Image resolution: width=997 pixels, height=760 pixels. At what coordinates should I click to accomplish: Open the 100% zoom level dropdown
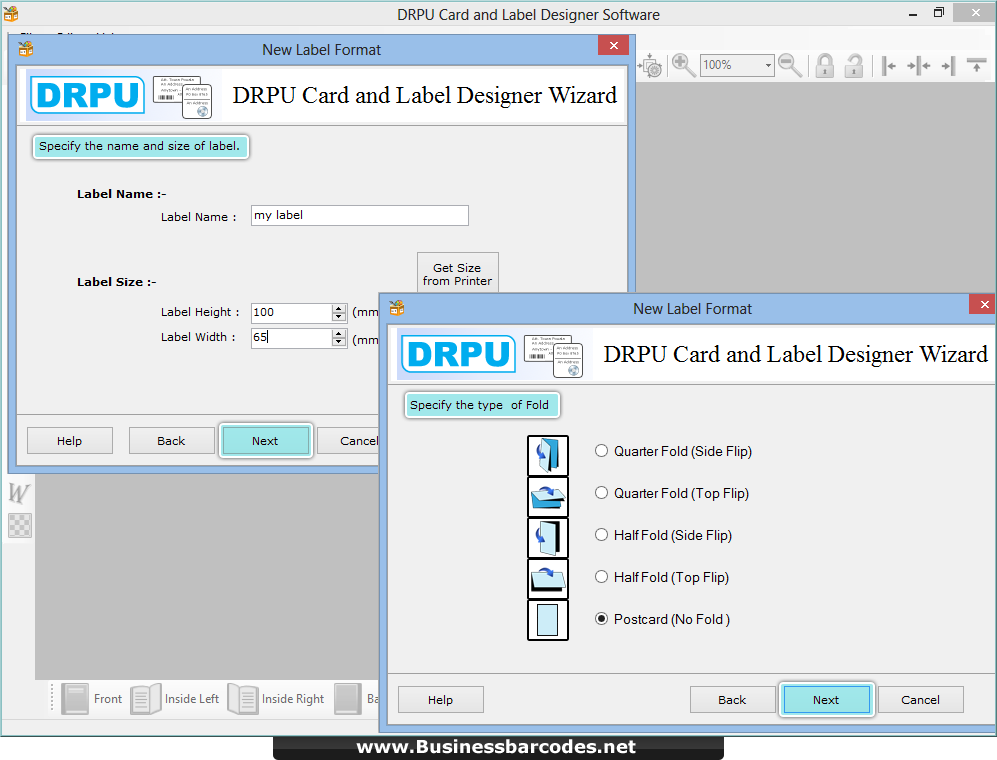[x=768, y=65]
